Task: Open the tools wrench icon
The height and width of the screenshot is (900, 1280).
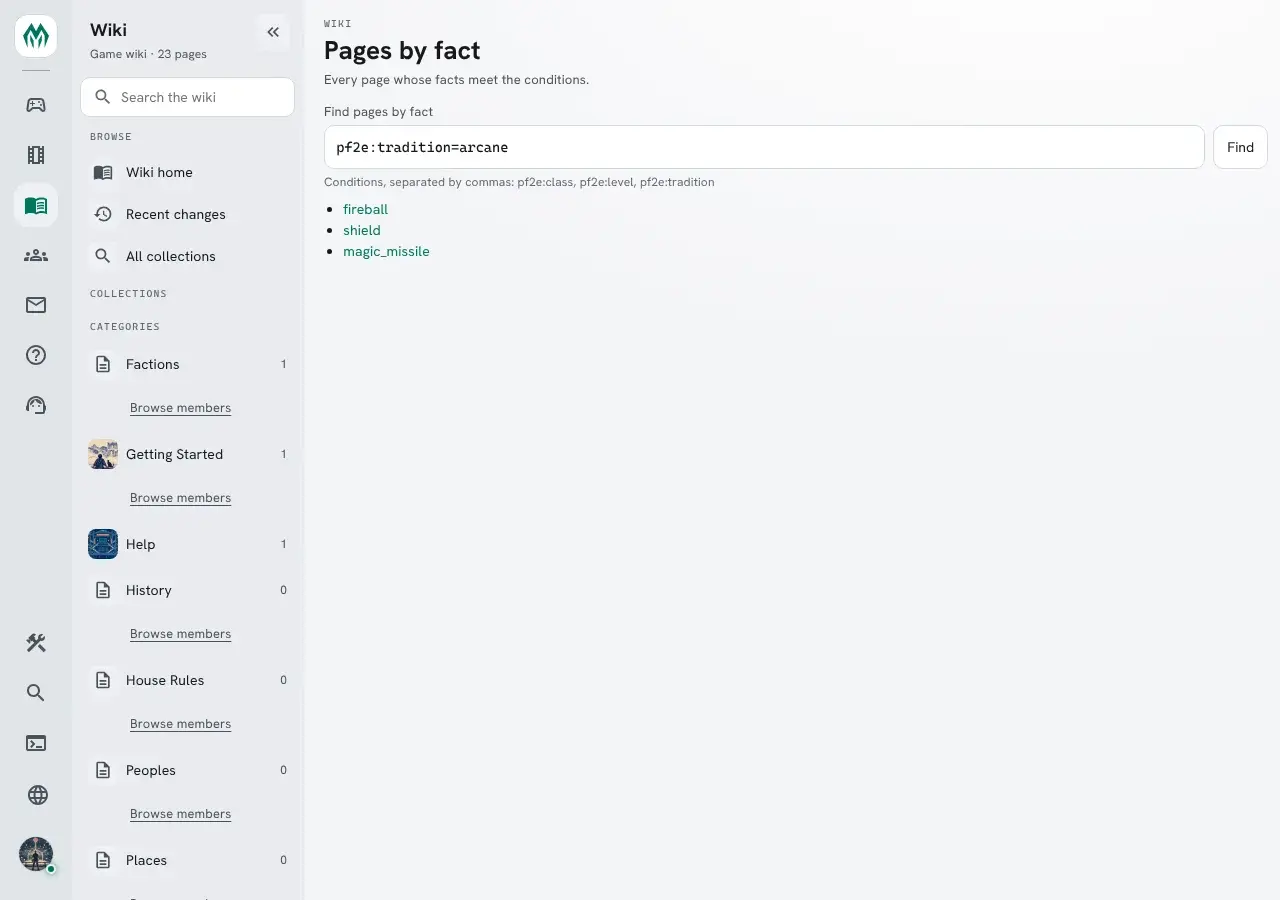Action: coord(36,643)
